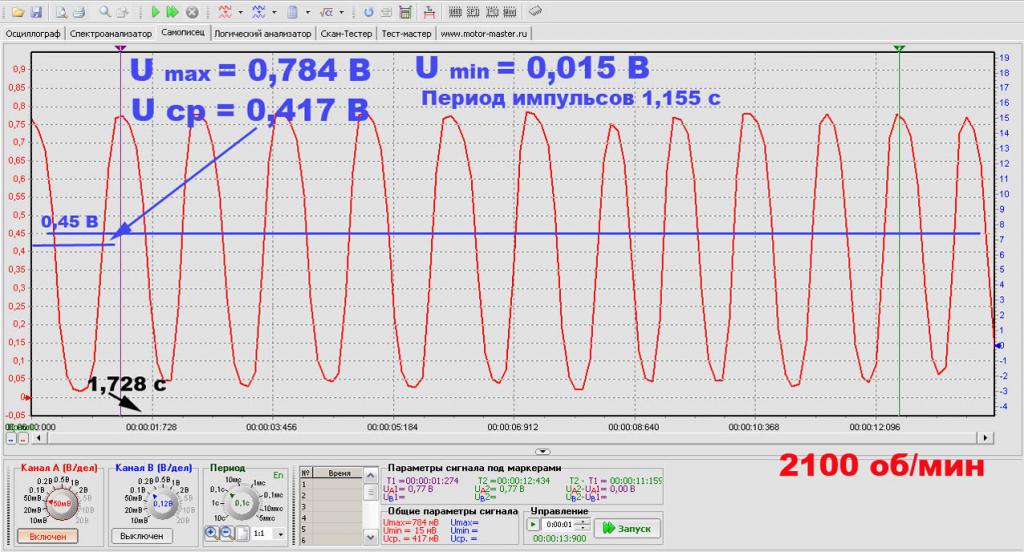The width and height of the screenshot is (1024, 552).
Task: Open dropdown arrow next to blue waveform icon
Action: pyautogui.click(x=275, y=13)
